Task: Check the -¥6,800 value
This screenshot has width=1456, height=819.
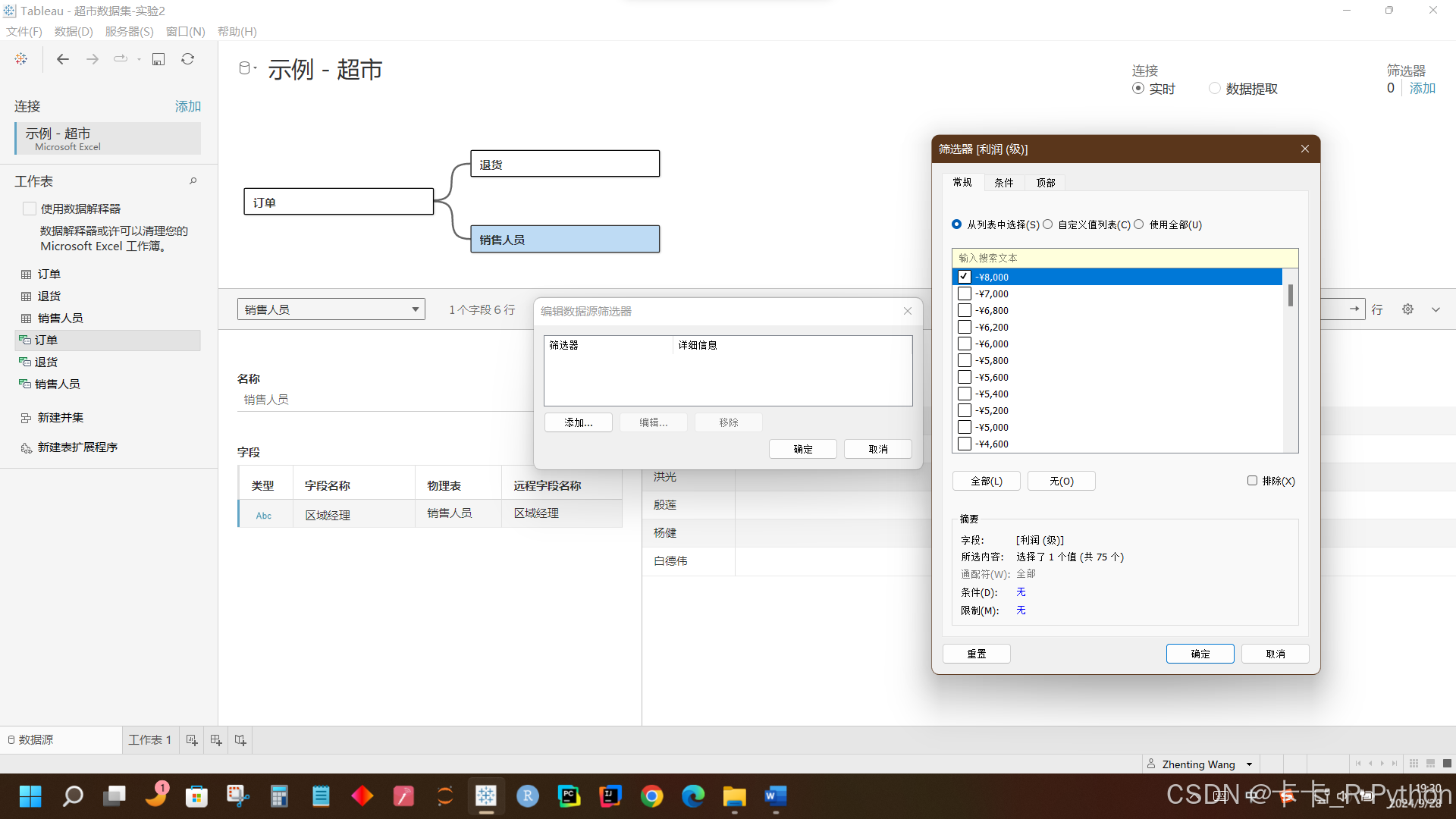Action: pos(964,310)
